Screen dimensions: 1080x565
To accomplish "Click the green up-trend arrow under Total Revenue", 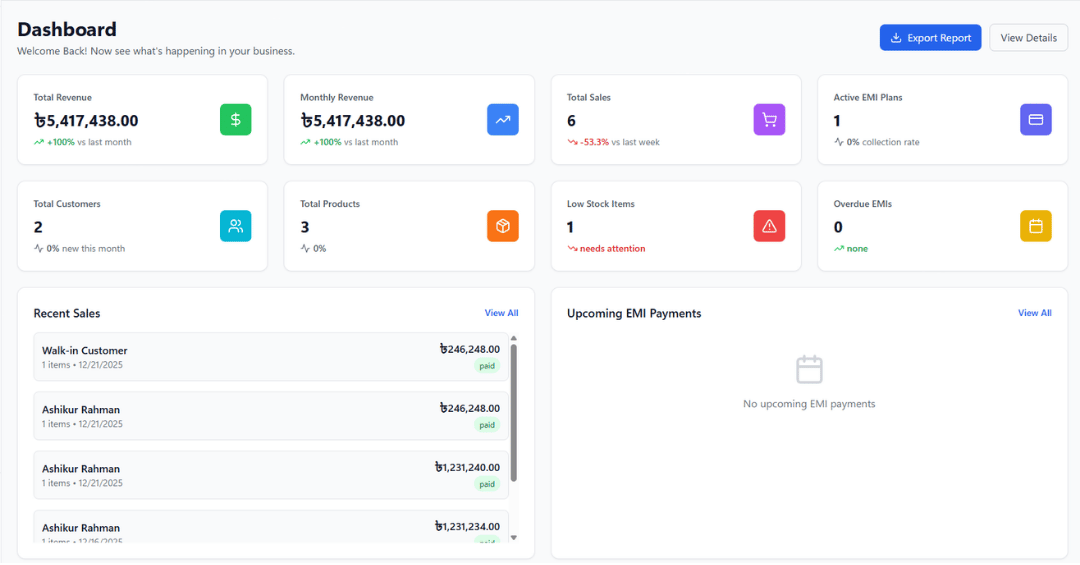I will [39, 143].
